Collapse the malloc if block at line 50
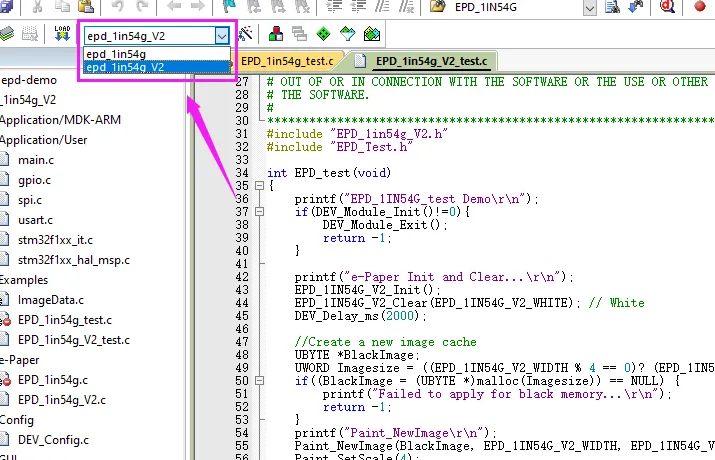 click(259, 380)
